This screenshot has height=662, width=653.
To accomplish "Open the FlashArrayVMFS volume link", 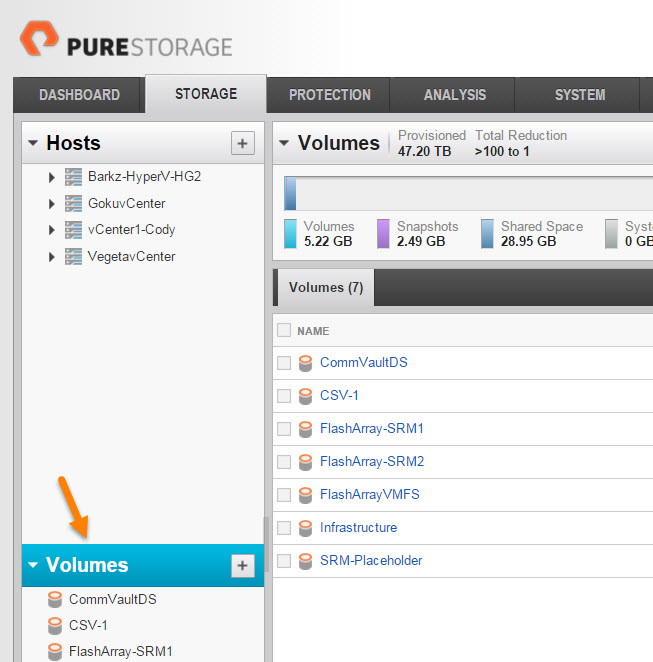I will coord(370,494).
